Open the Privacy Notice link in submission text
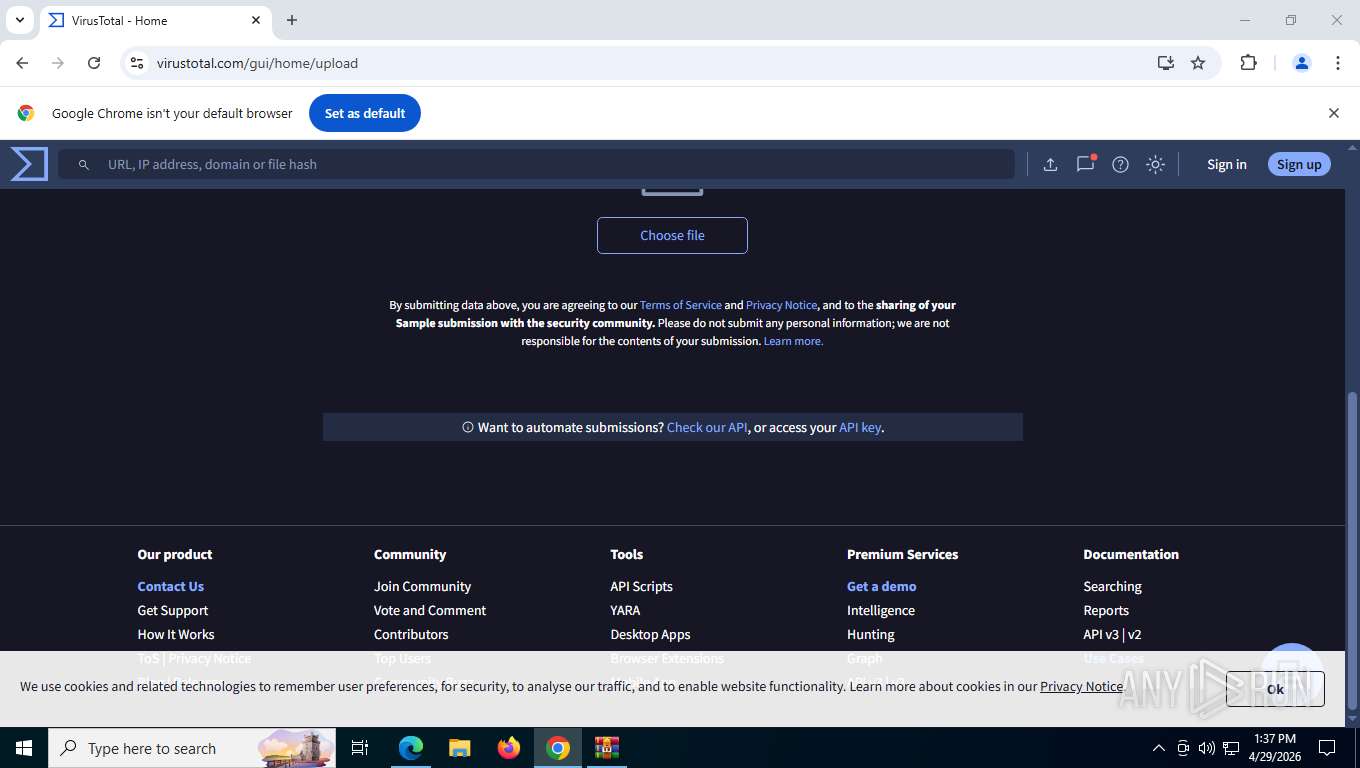The height and width of the screenshot is (768, 1360). pyautogui.click(x=781, y=305)
